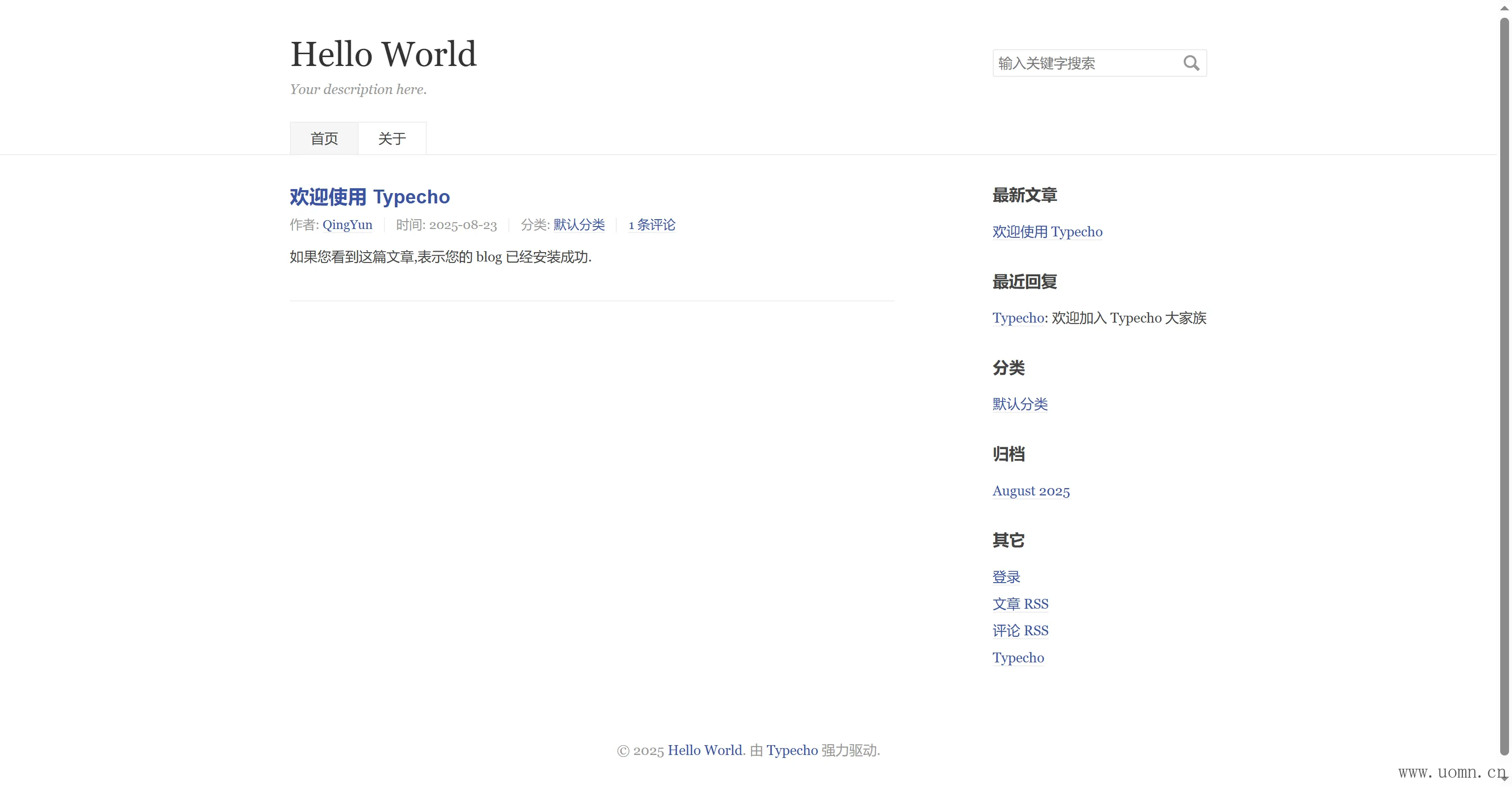Click the 登录 login link
The width and height of the screenshot is (1512, 787).
click(x=1006, y=577)
